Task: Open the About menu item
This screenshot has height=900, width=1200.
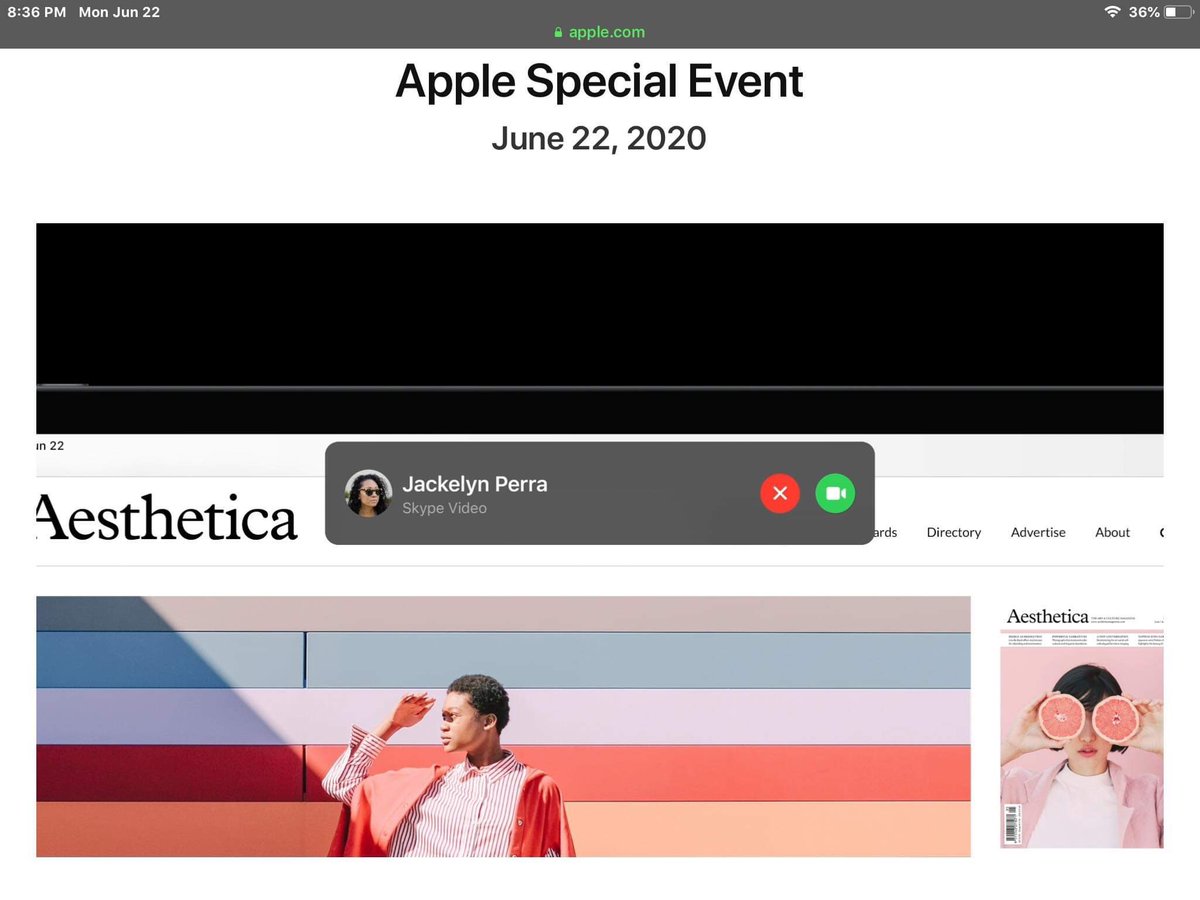Action: click(1112, 532)
